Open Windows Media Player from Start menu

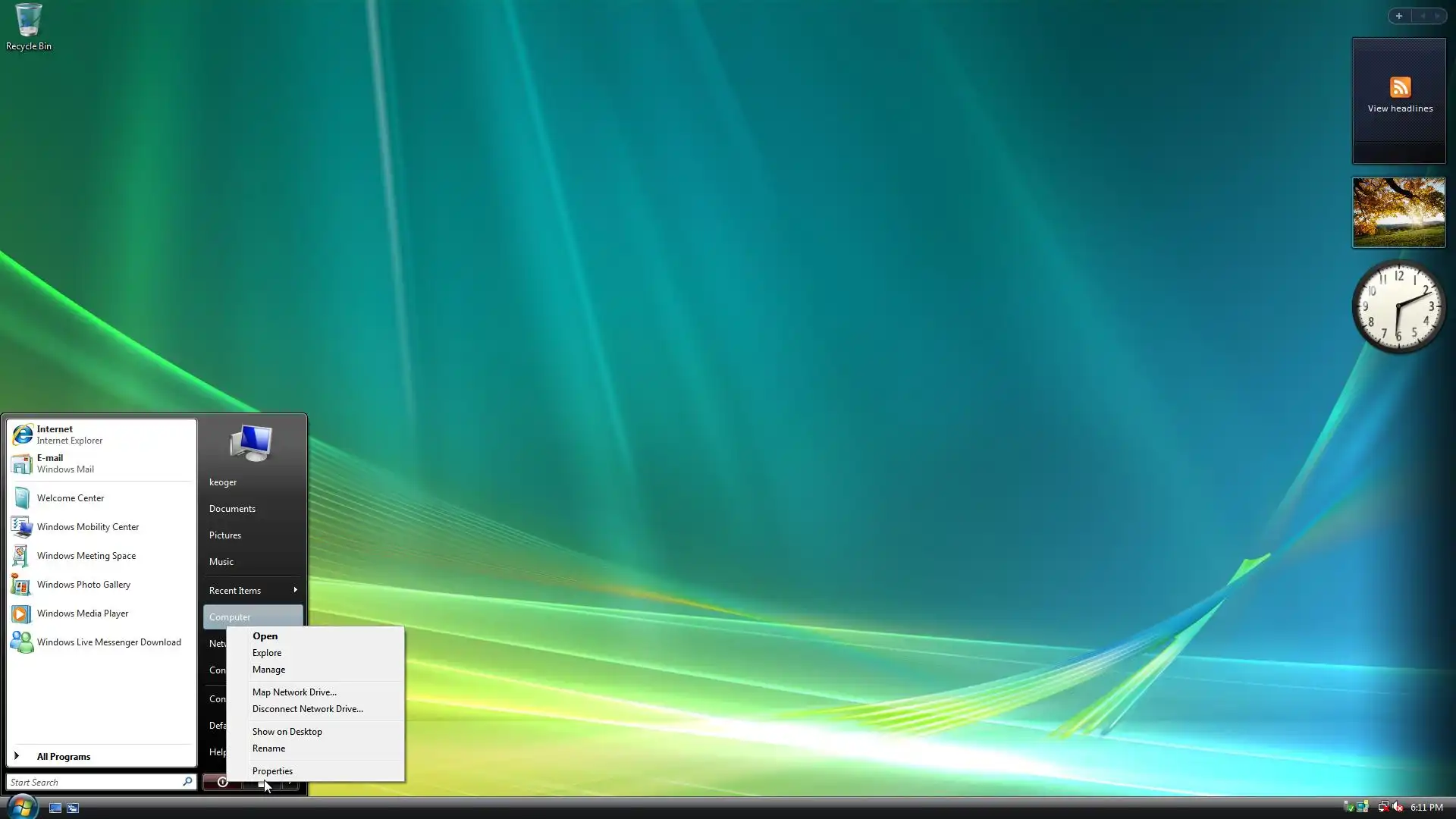[82, 613]
